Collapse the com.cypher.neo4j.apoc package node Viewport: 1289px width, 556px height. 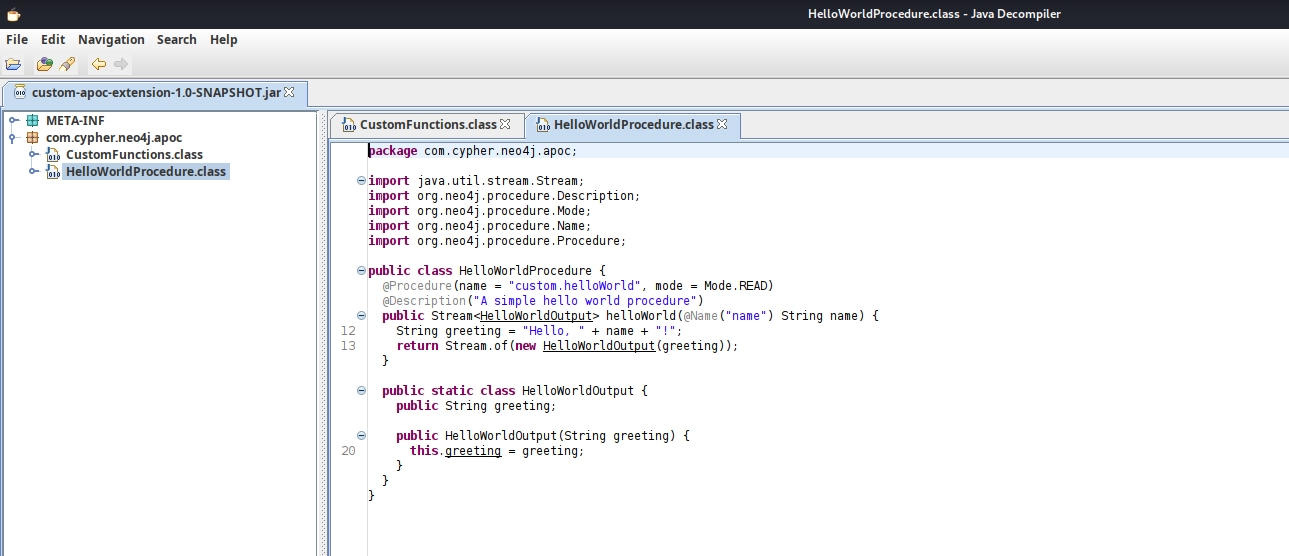coord(14,138)
